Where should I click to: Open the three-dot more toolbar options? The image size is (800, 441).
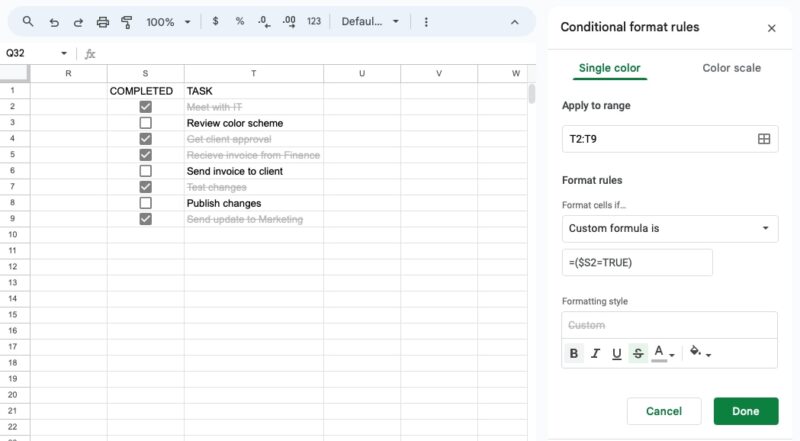(x=426, y=22)
